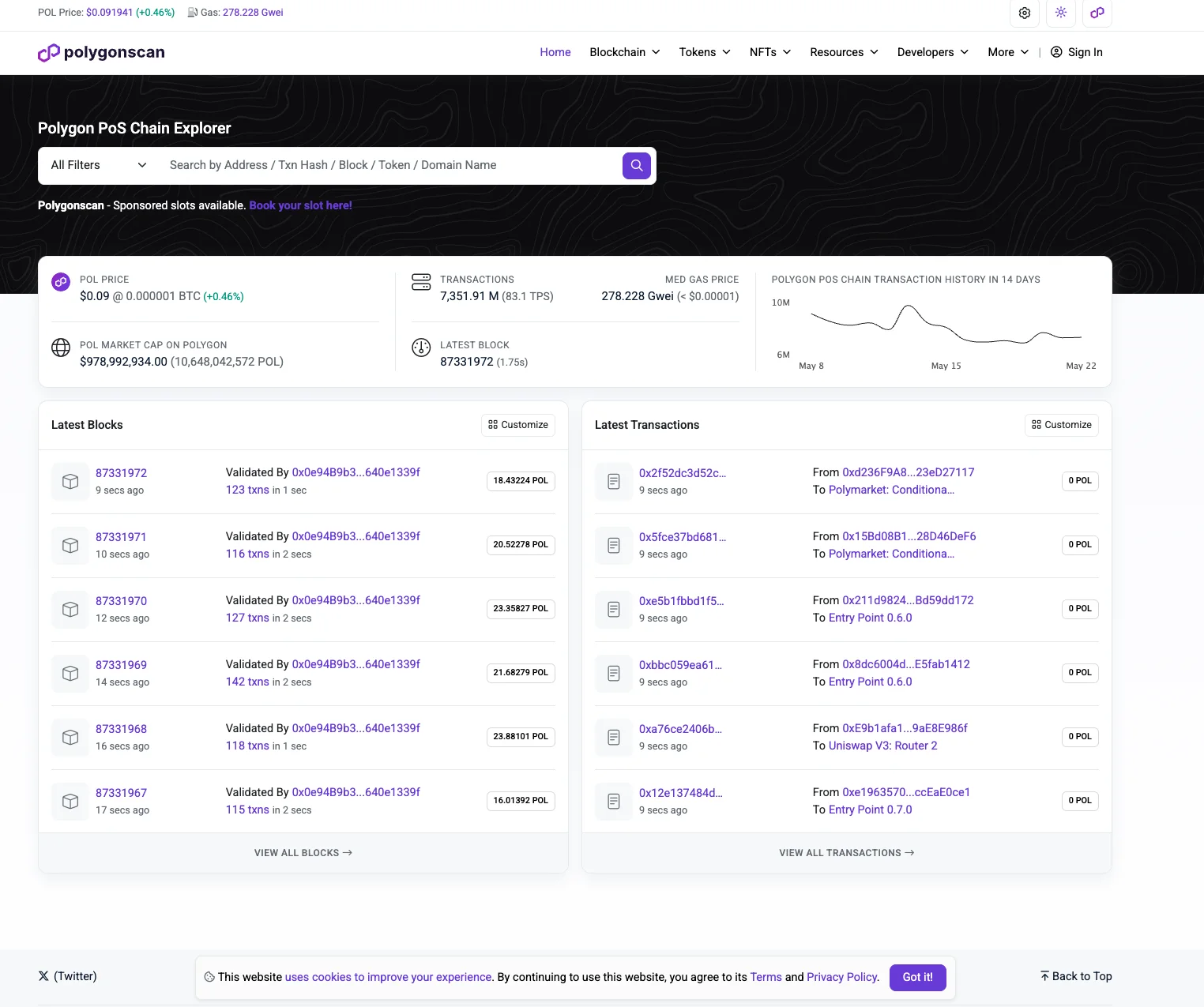Focus the address search input field
The width and height of the screenshot is (1204, 1007).
click(391, 165)
